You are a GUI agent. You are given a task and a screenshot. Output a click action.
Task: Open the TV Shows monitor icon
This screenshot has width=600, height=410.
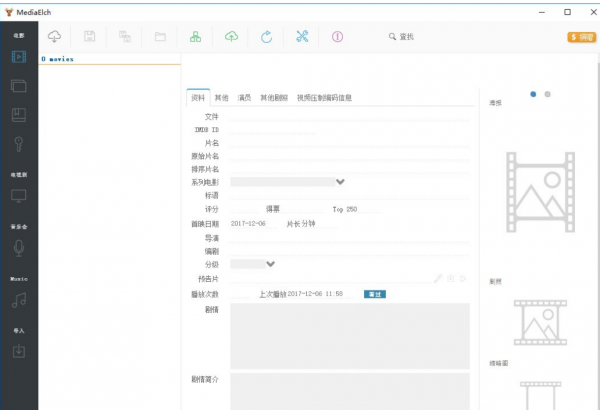19,194
